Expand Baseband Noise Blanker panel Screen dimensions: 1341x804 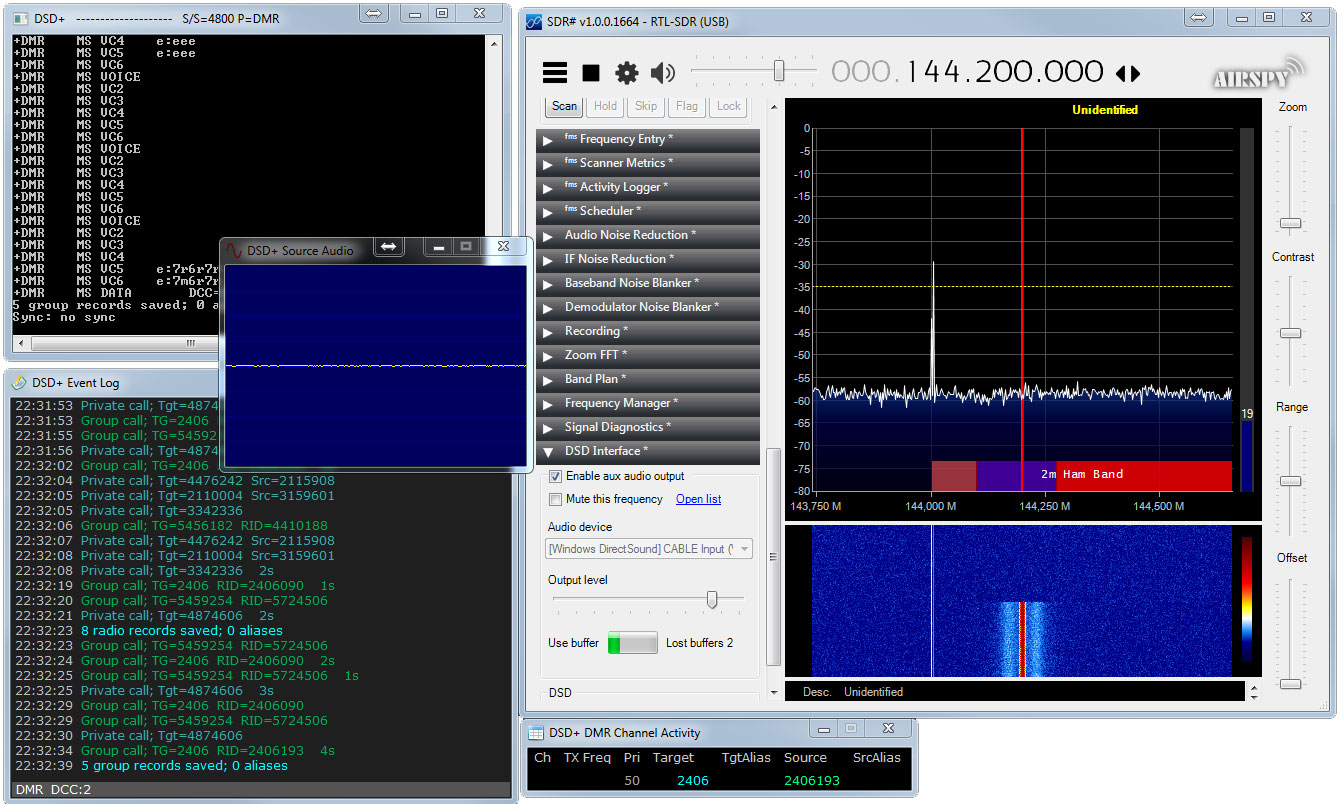(648, 283)
